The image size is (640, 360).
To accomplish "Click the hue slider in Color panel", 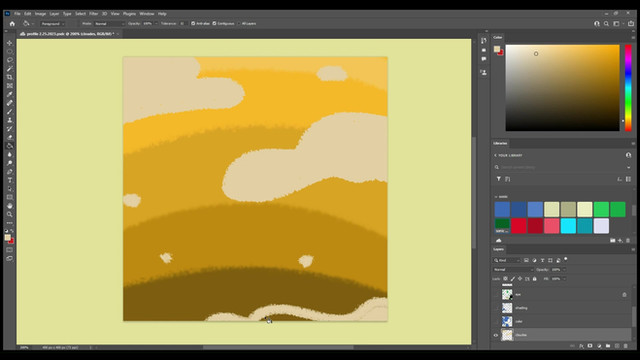I will 628,88.
